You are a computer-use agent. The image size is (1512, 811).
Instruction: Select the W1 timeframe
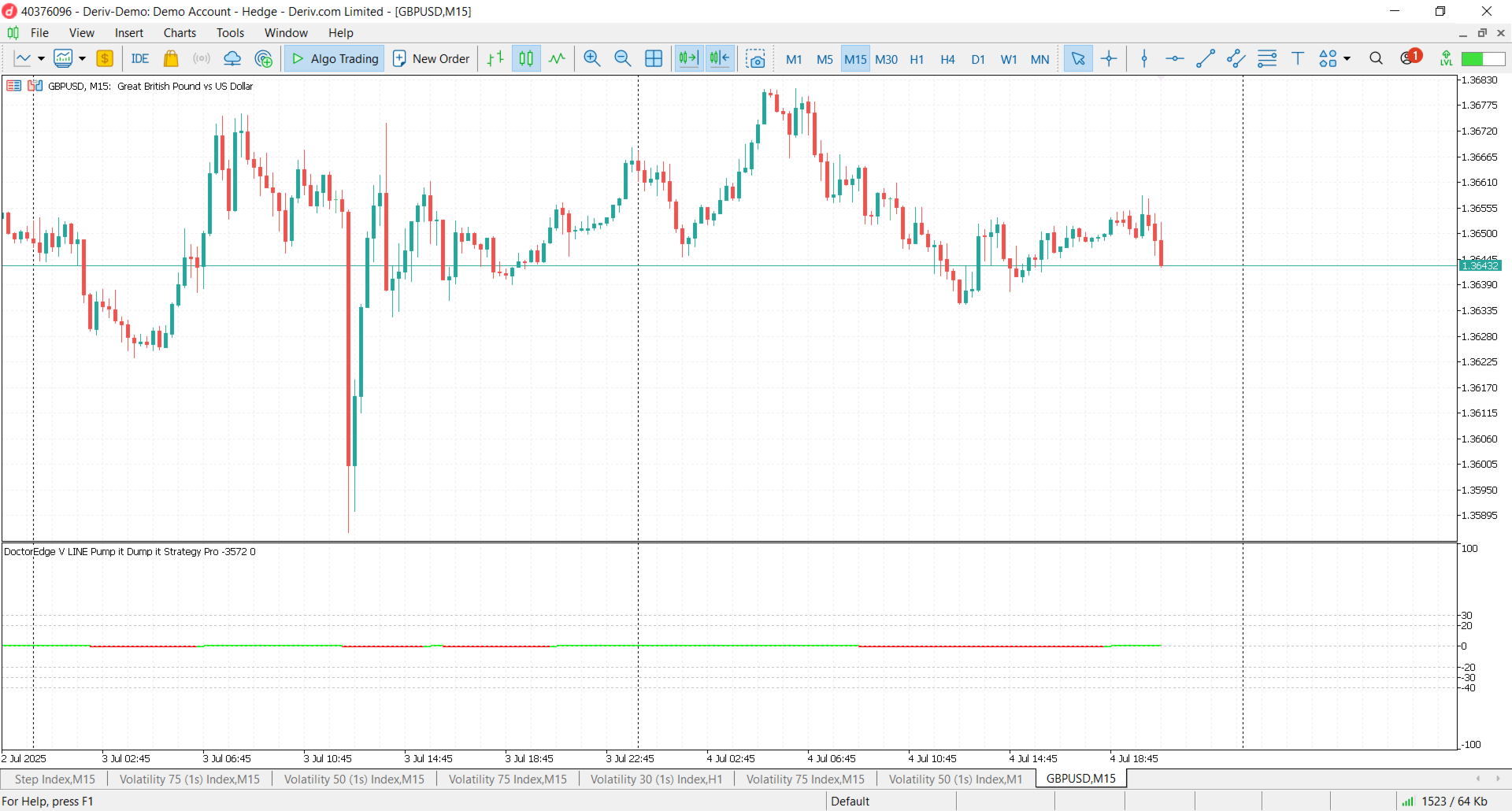coord(1009,59)
